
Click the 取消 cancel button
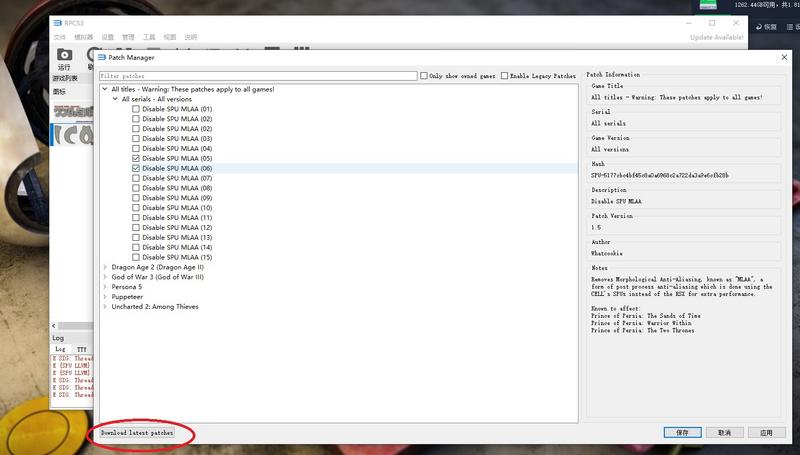tap(724, 433)
